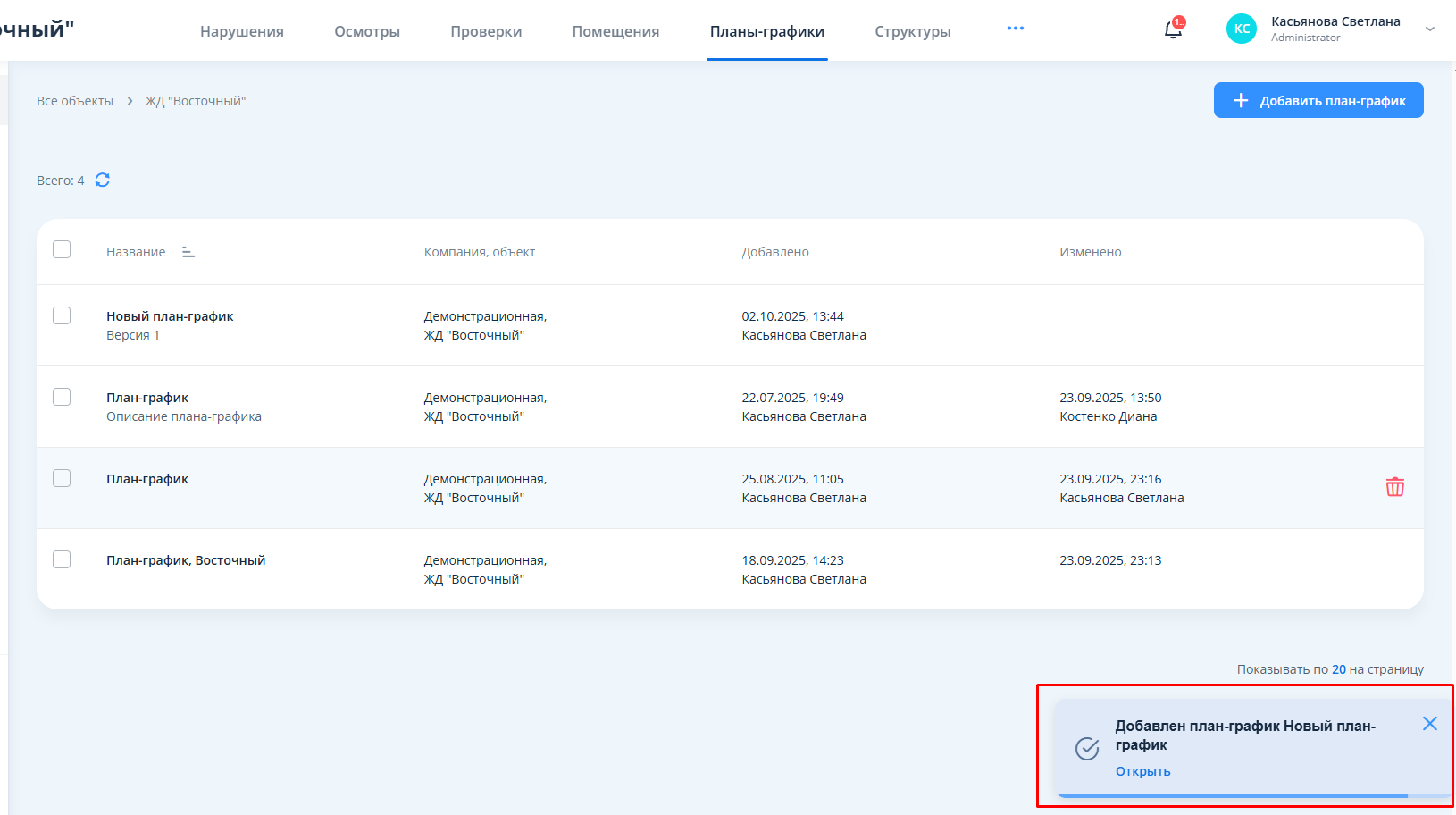
Task: Click the sort icon beside Название
Action: pyautogui.click(x=188, y=252)
